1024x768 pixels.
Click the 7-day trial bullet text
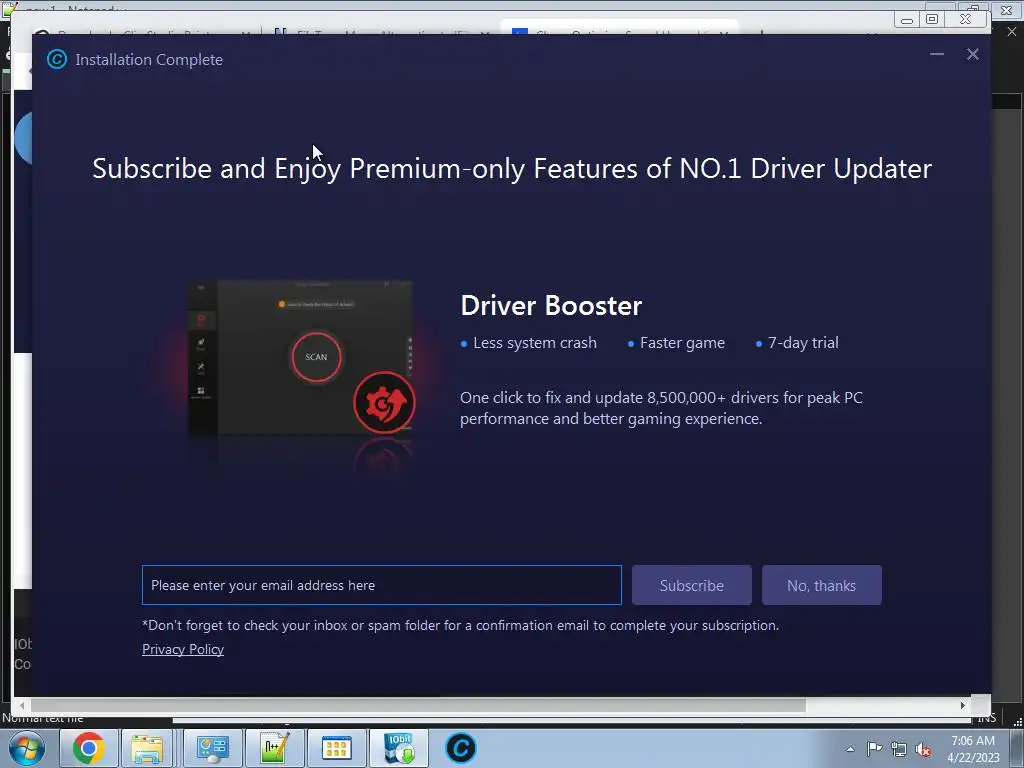click(x=803, y=343)
